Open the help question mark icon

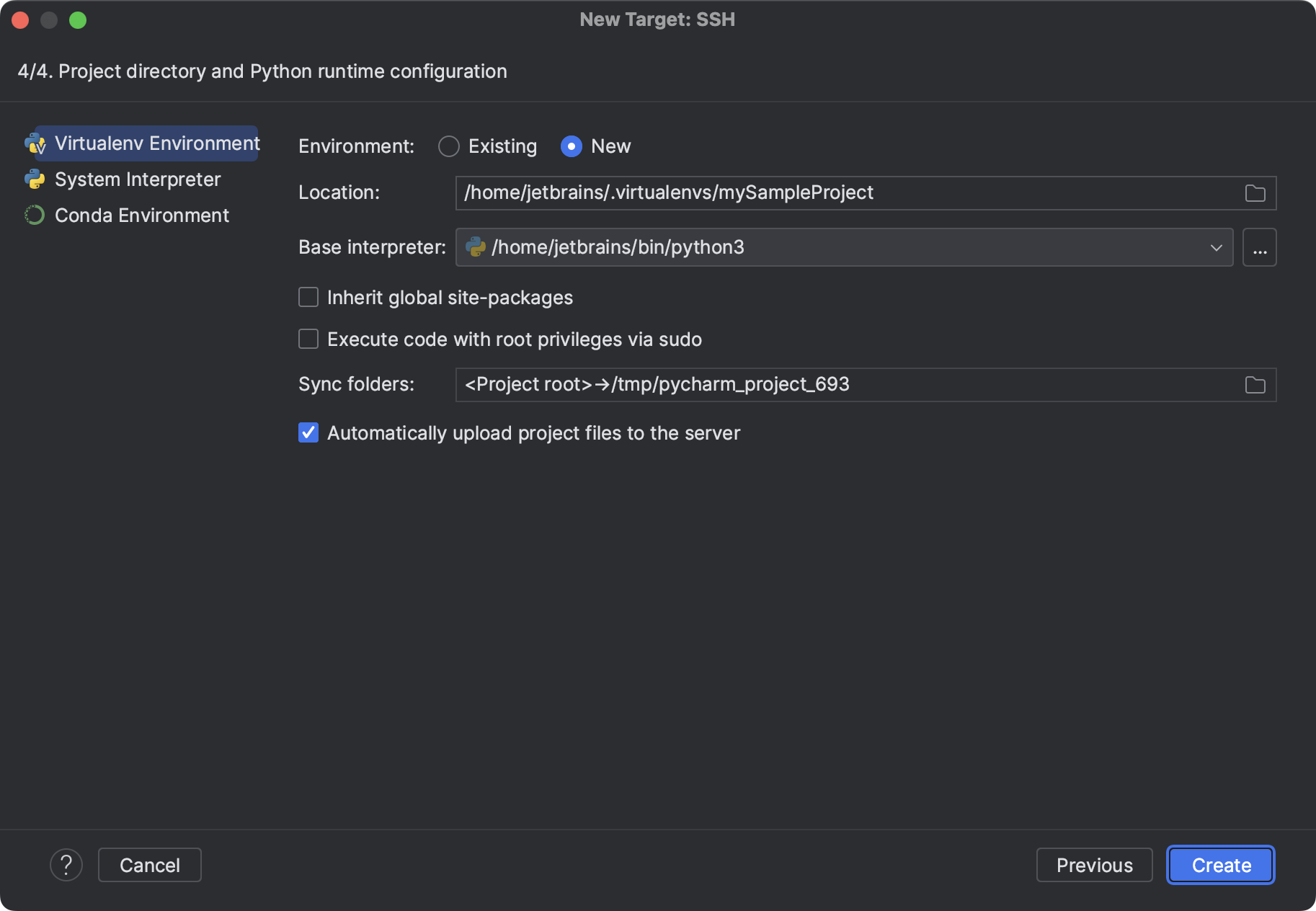[66, 864]
